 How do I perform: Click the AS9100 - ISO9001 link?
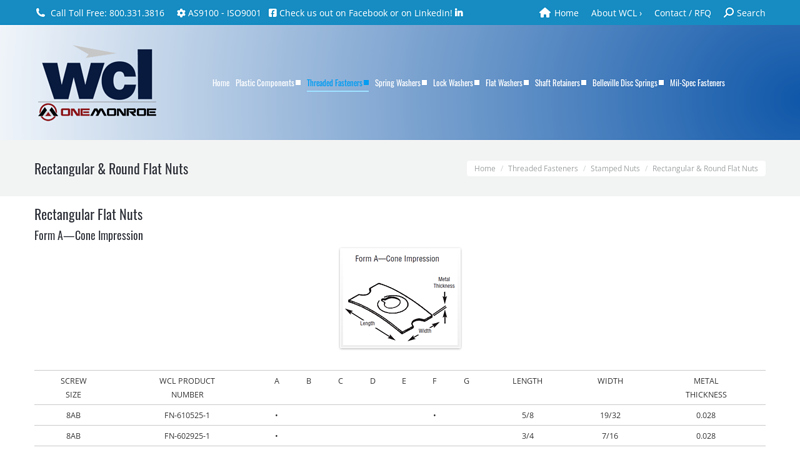224,13
